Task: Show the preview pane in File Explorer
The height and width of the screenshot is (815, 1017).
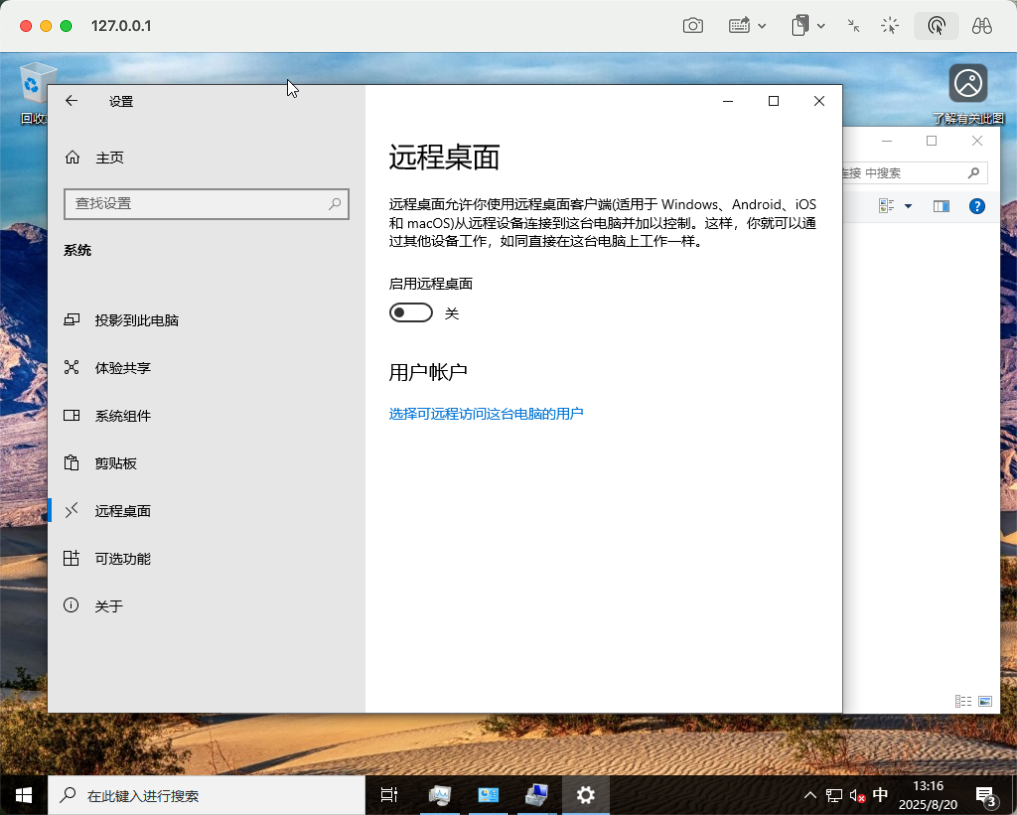Action: (941, 206)
